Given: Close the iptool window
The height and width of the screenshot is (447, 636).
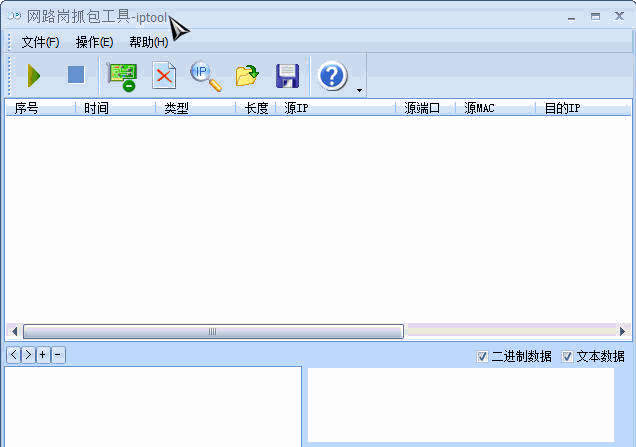Looking at the screenshot, I should [x=619, y=16].
